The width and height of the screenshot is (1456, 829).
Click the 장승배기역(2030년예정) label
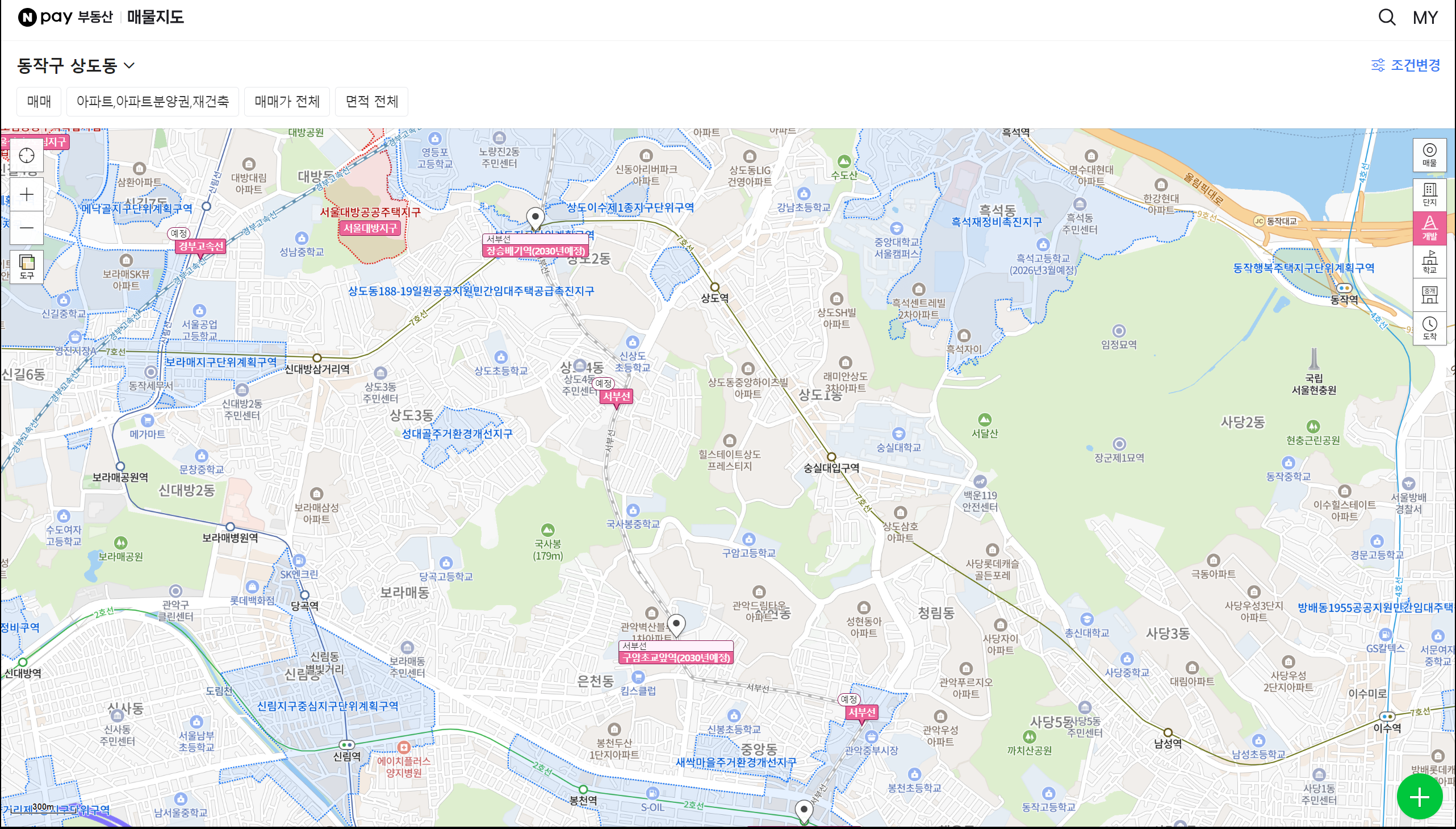[x=535, y=251]
